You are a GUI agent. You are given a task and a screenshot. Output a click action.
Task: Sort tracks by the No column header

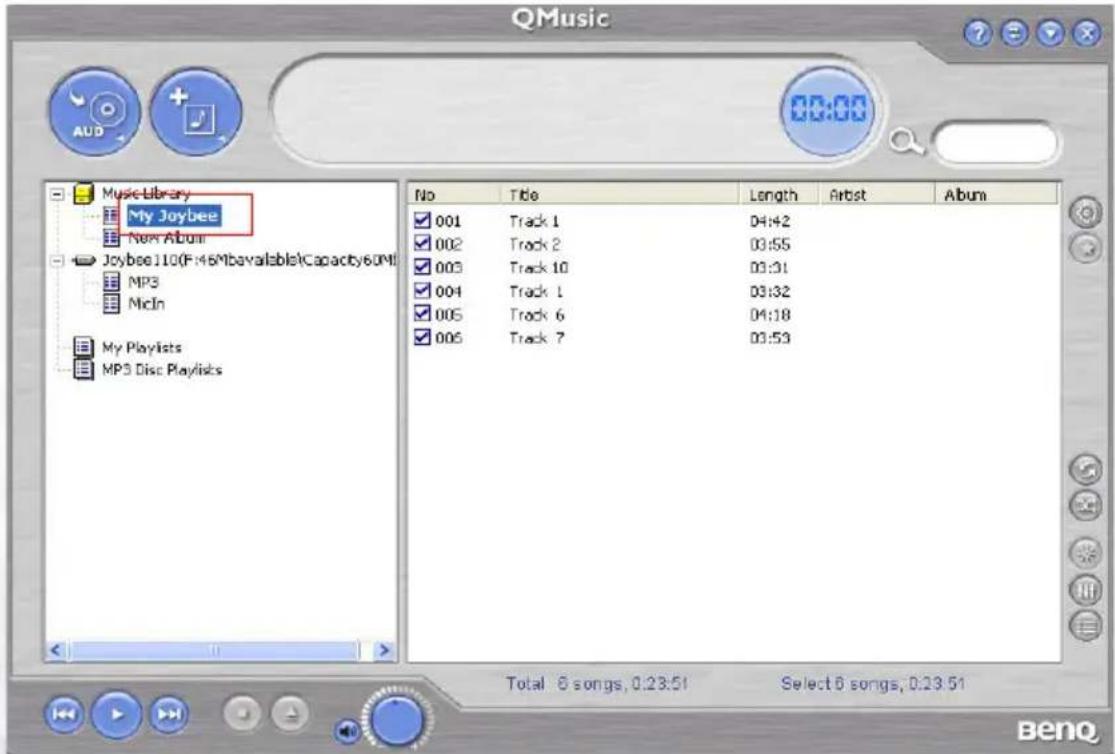(455, 195)
